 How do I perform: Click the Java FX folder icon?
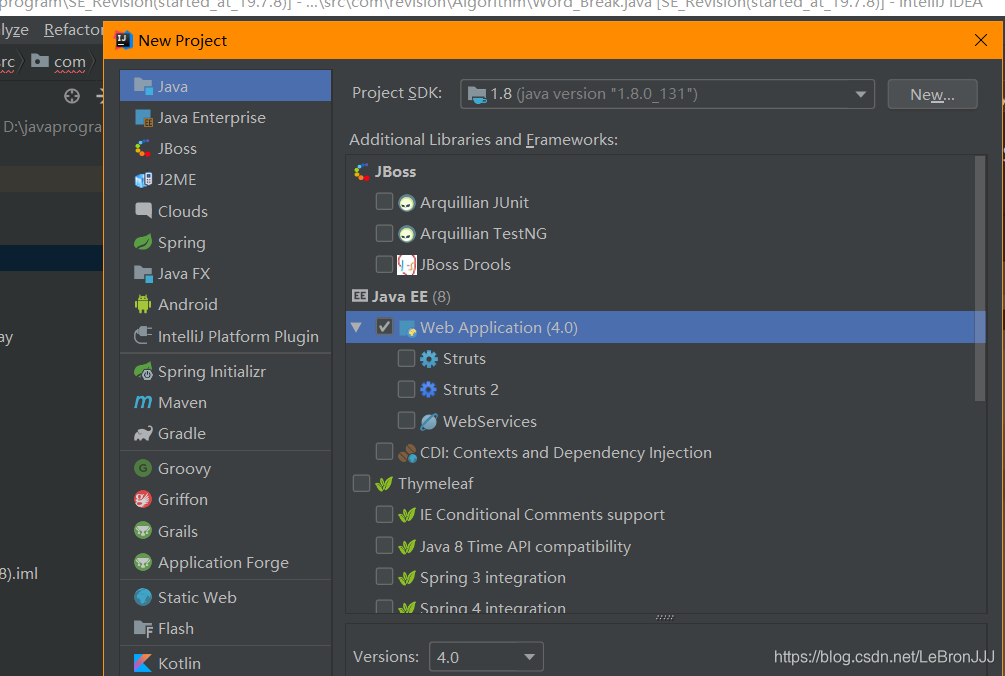coord(143,274)
